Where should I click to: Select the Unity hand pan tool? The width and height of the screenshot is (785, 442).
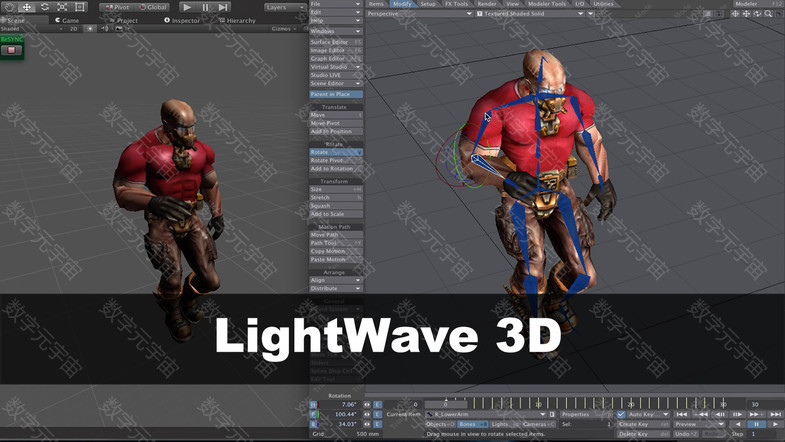[10, 7]
